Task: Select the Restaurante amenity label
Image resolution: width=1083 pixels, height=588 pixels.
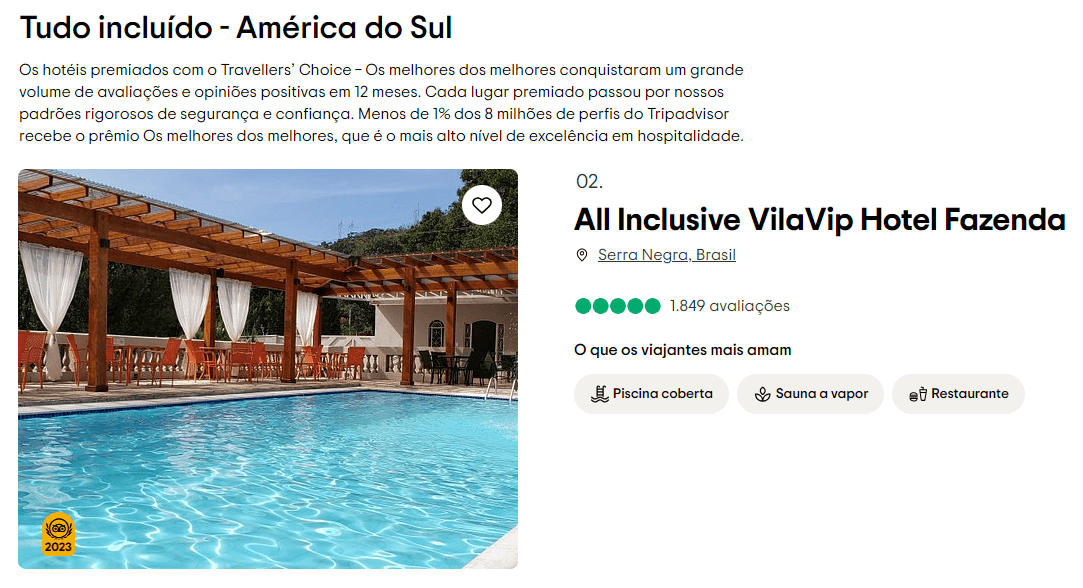Action: (969, 394)
